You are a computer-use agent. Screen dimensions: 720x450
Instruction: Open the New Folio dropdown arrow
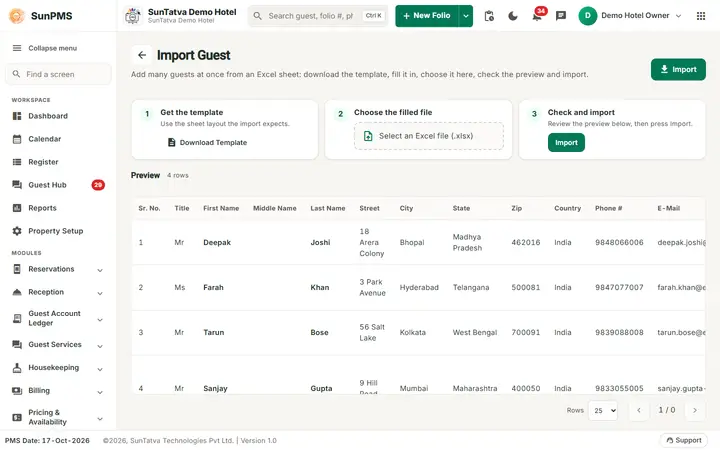pos(466,16)
